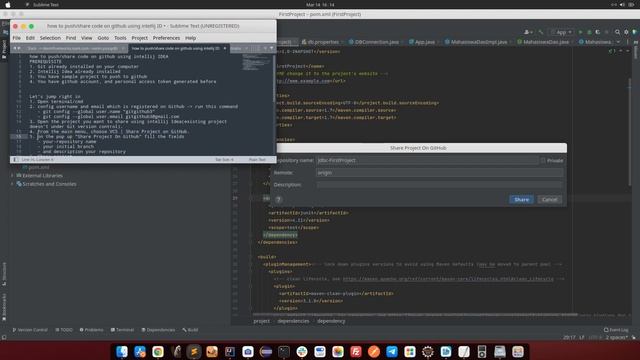Open Sublime Text Tools menu
This screenshot has height=360, width=640.
(120, 38)
